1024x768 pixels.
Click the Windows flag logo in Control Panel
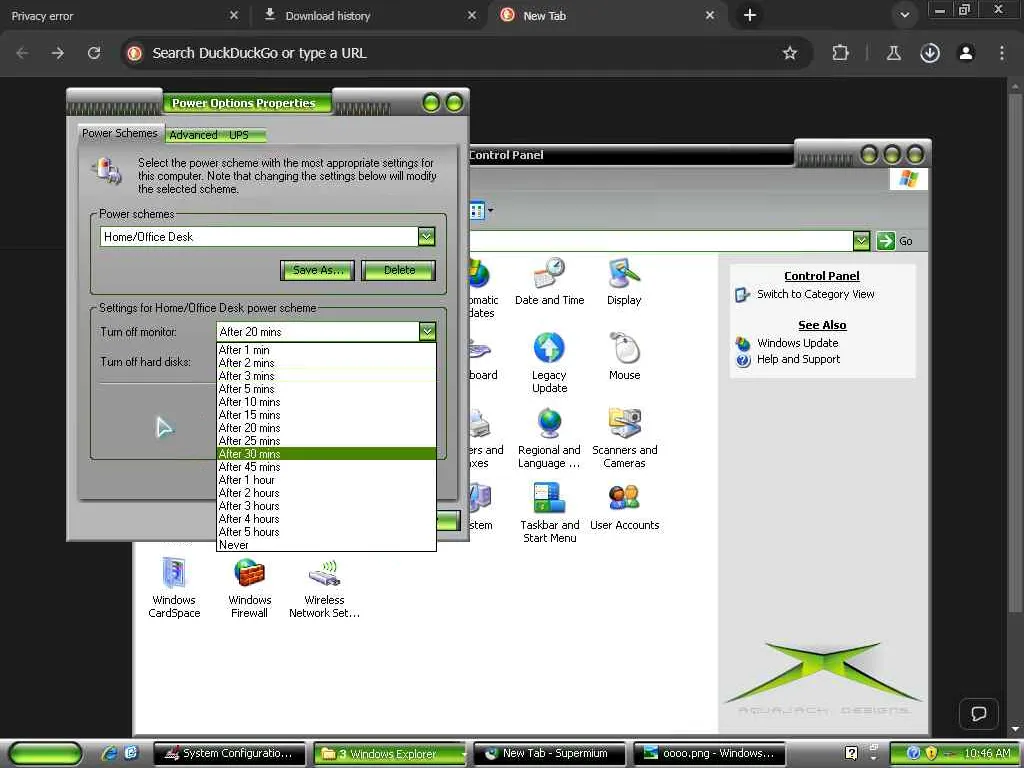click(x=908, y=179)
